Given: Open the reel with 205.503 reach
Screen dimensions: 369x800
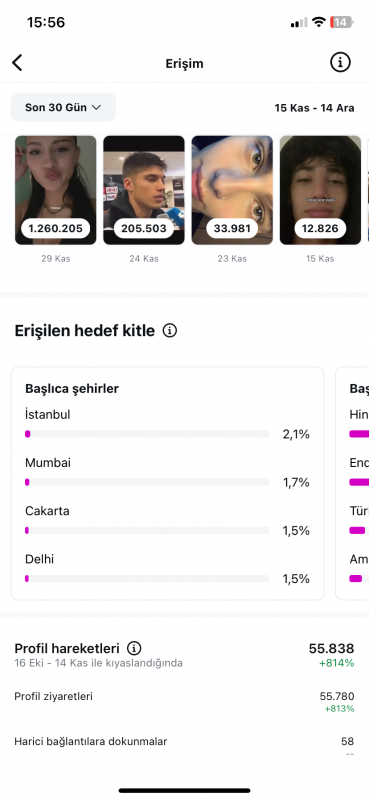Looking at the screenshot, I should click(x=144, y=190).
